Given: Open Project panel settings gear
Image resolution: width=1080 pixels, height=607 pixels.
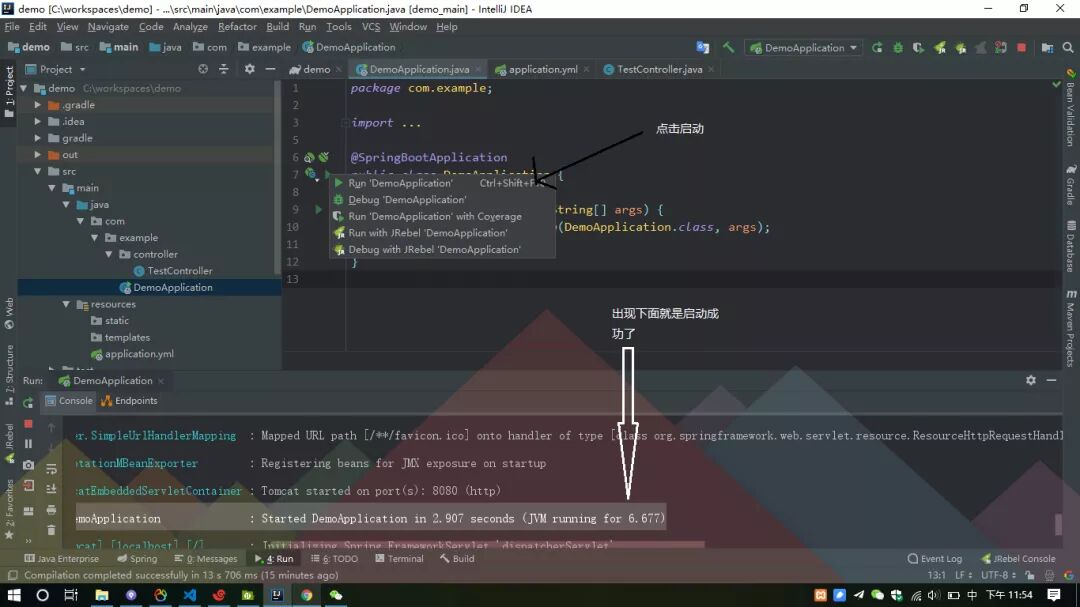Looking at the screenshot, I should (x=249, y=69).
